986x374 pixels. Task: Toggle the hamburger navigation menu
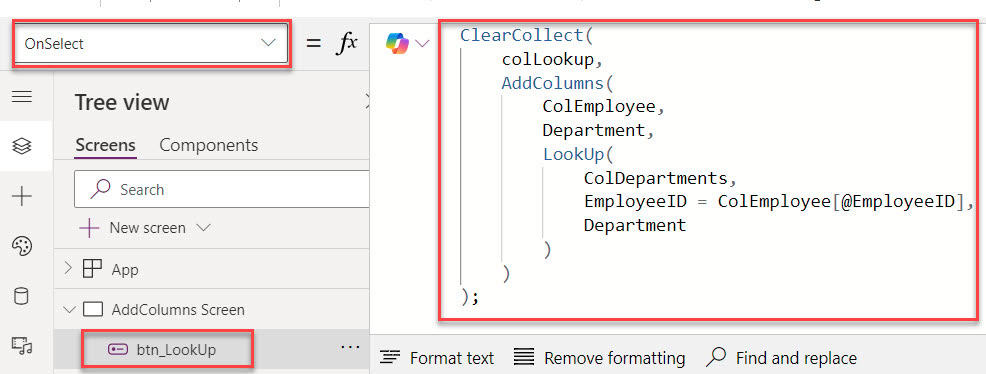pyautogui.click(x=22, y=96)
